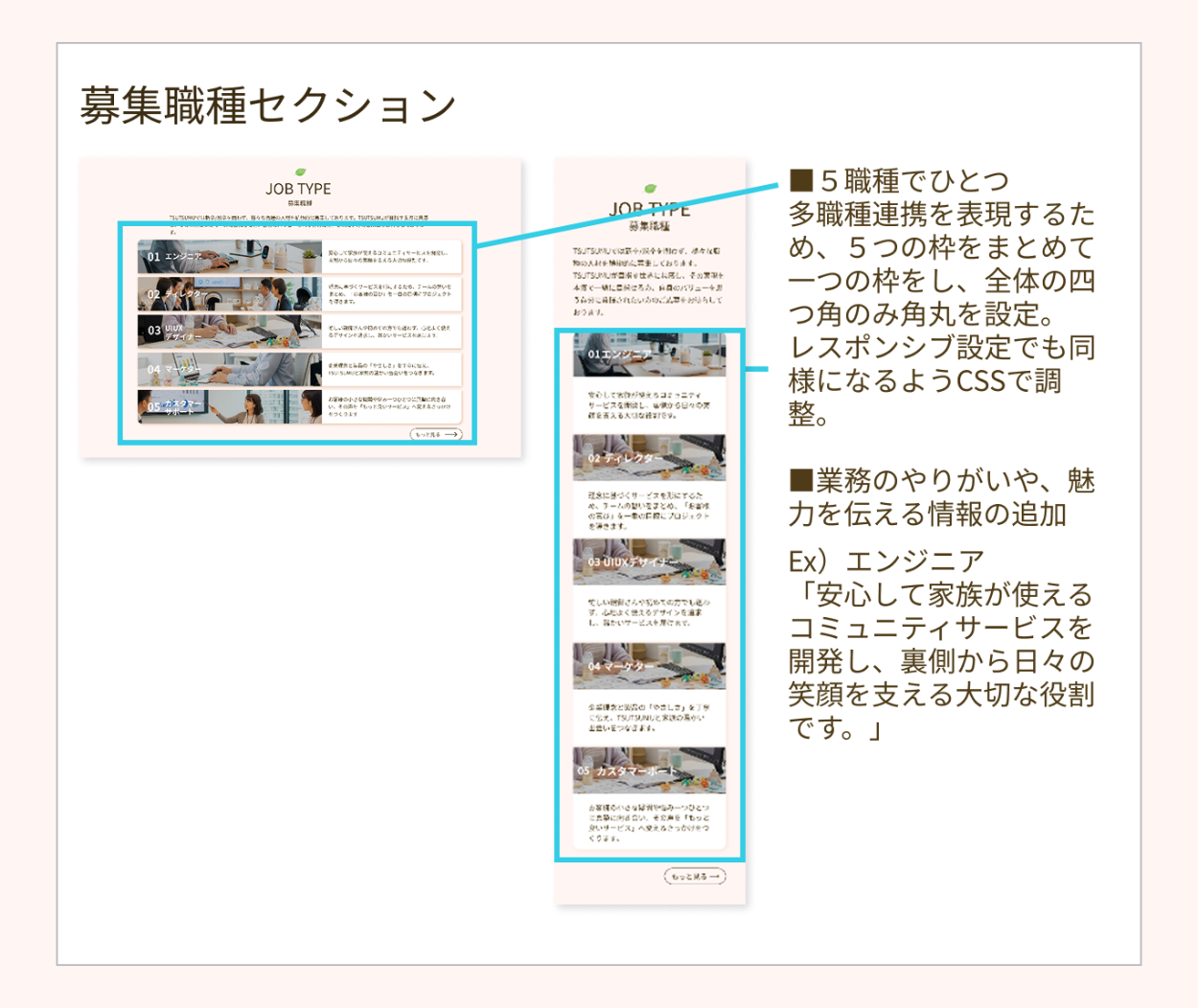Viewport: 1198px width, 1008px height.
Task: Click the black square bullet before 5職種でひとつ
Action: [x=801, y=180]
